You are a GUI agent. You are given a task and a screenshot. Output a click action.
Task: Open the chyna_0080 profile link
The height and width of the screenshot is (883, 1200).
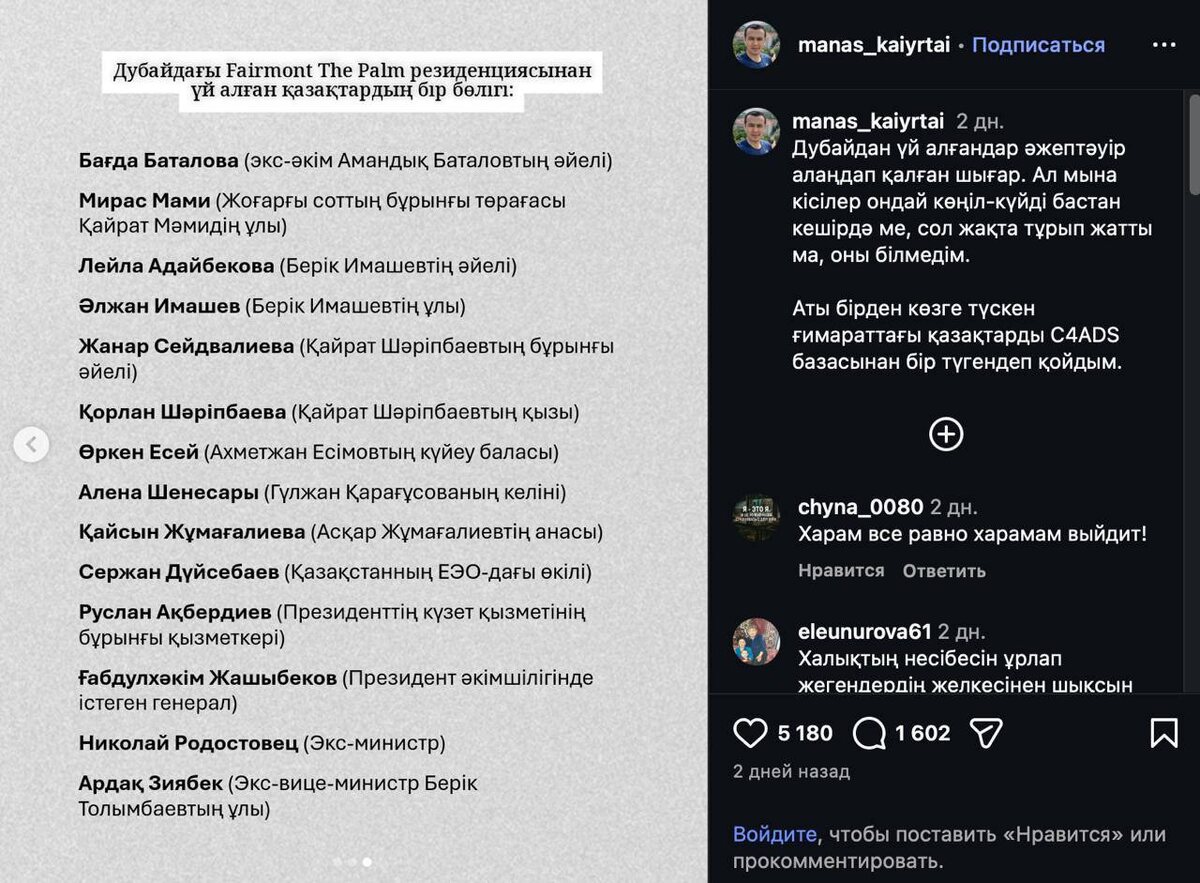[x=860, y=508]
